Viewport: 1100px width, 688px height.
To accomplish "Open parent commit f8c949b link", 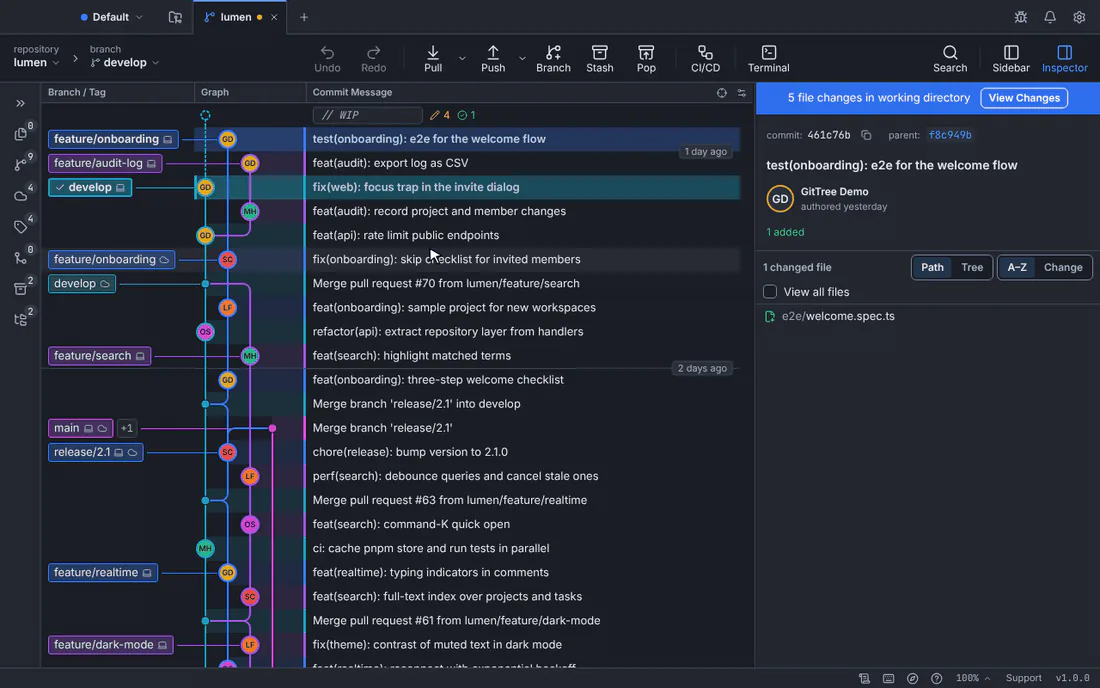I will click(x=950, y=135).
